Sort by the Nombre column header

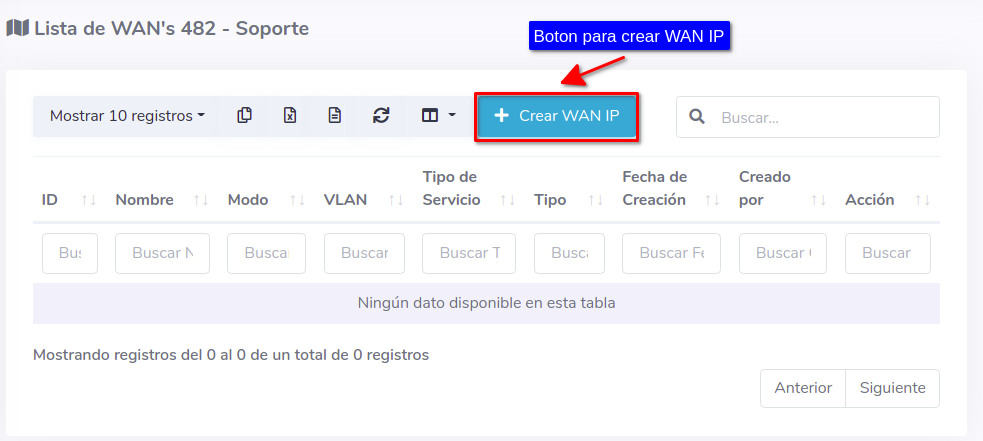pyautogui.click(x=145, y=200)
